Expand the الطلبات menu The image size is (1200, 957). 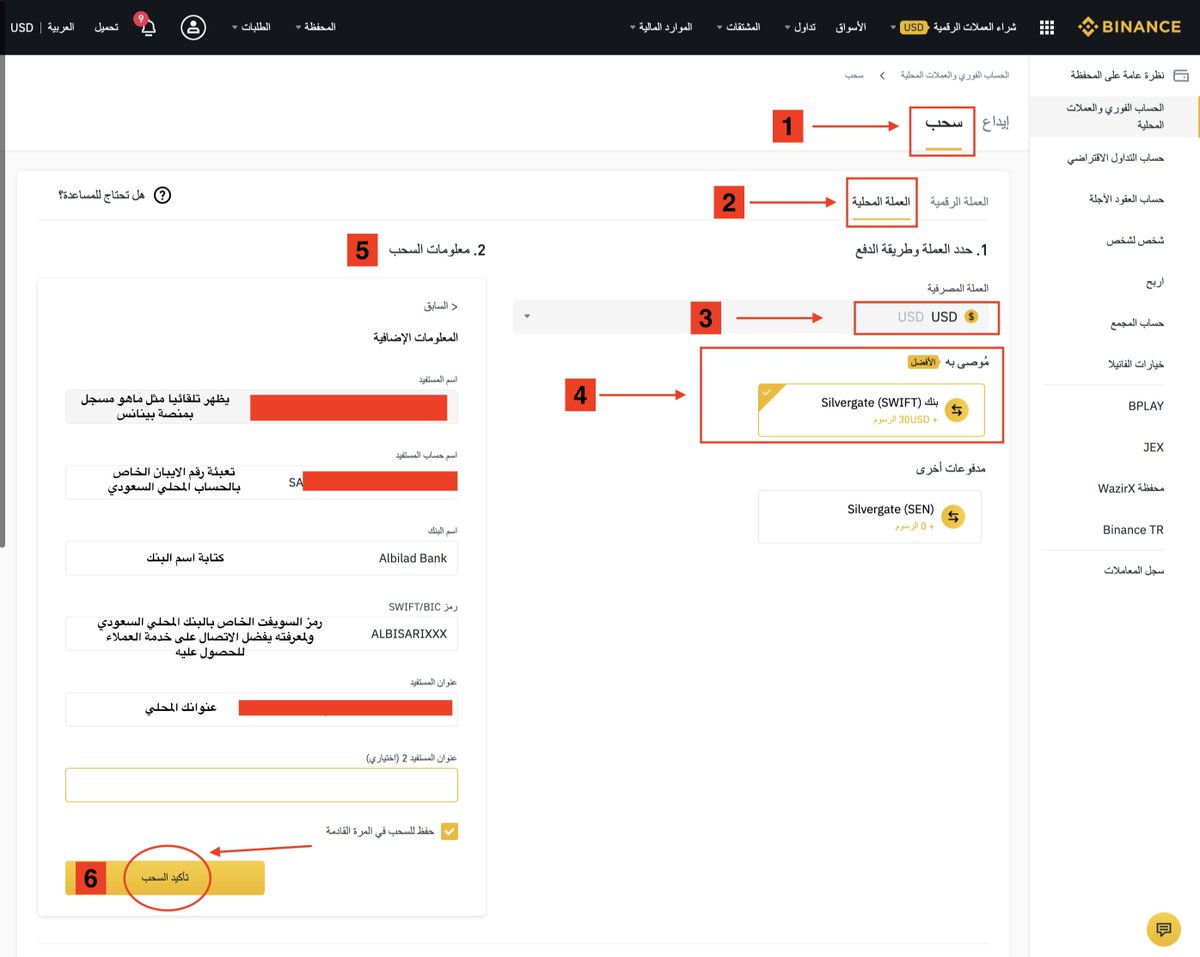coord(251,27)
